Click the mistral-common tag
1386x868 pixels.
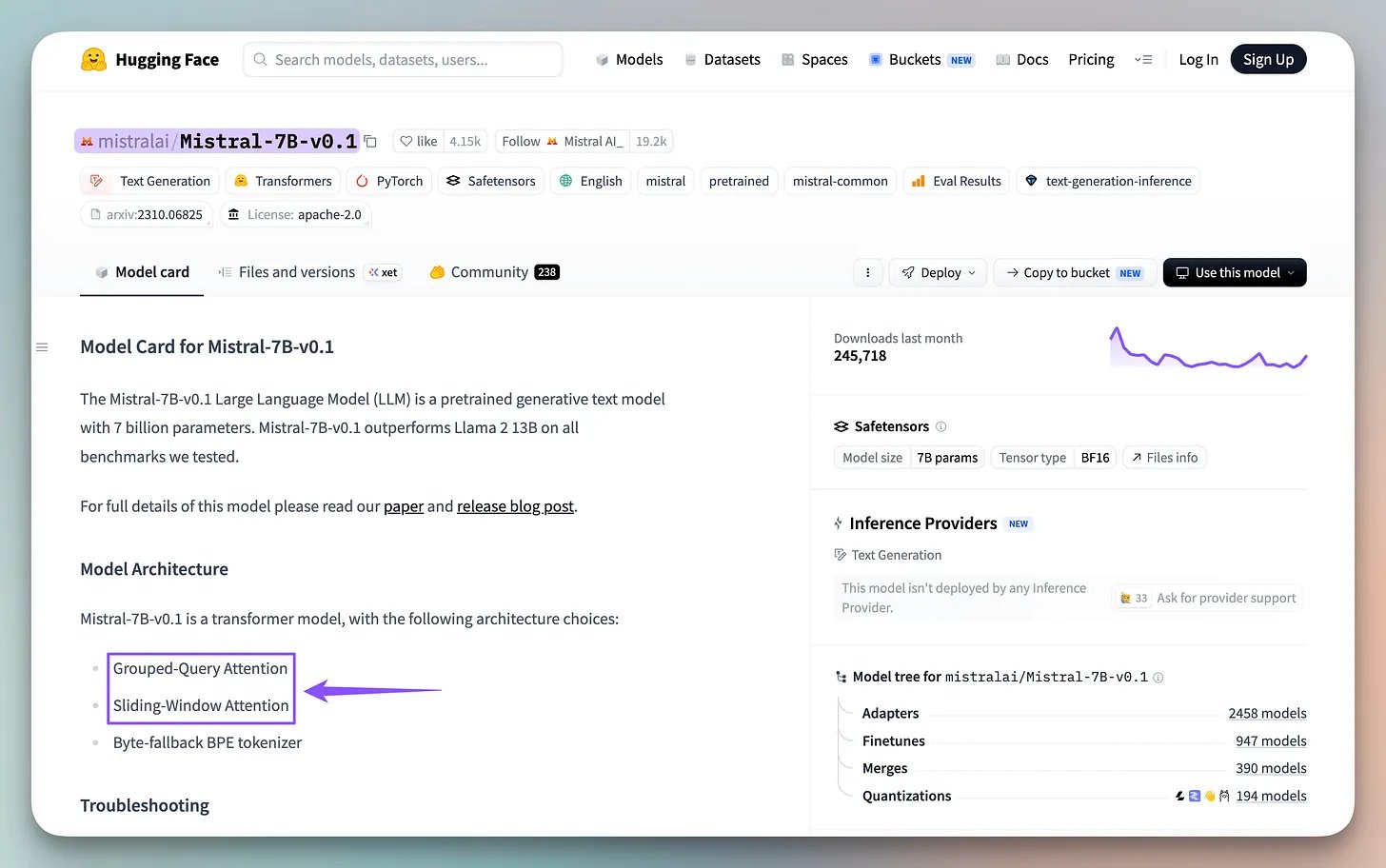click(x=840, y=181)
